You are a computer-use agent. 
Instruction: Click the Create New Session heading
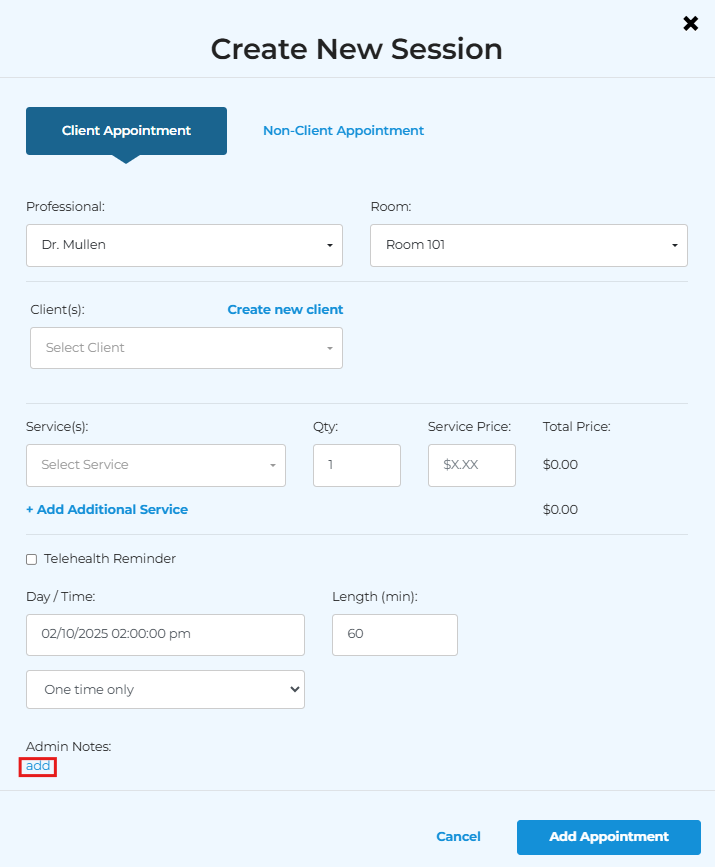pyautogui.click(x=357, y=49)
